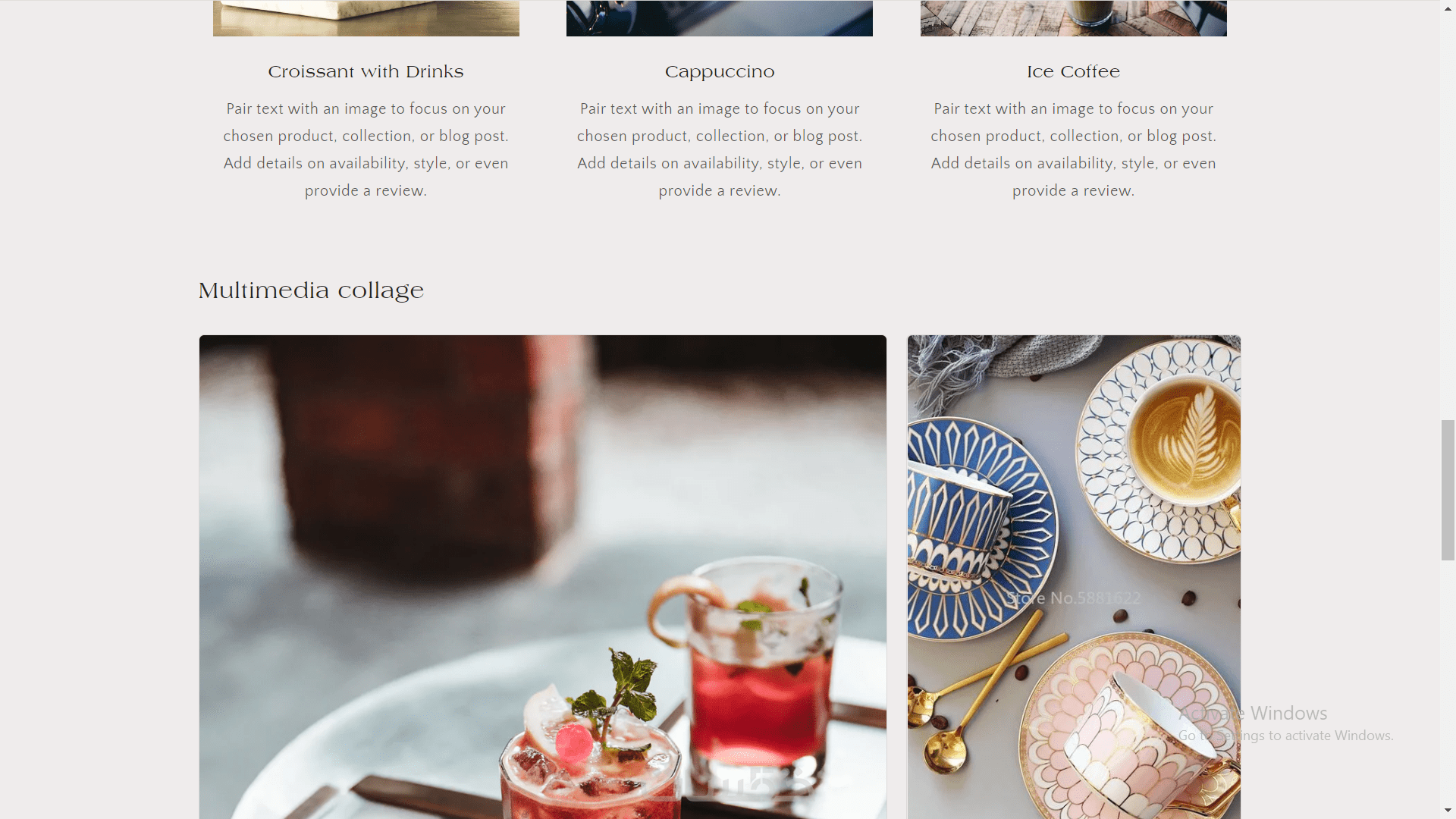Click the description text under Ice Coffee
1456x819 pixels.
1073,149
